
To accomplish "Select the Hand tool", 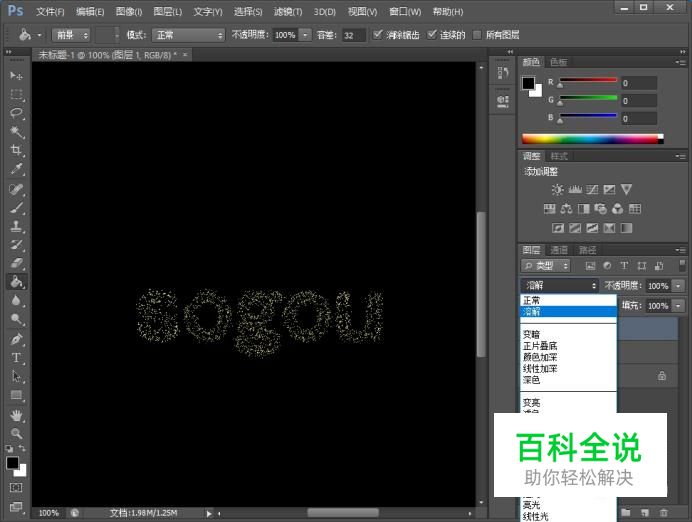I will 16,415.
